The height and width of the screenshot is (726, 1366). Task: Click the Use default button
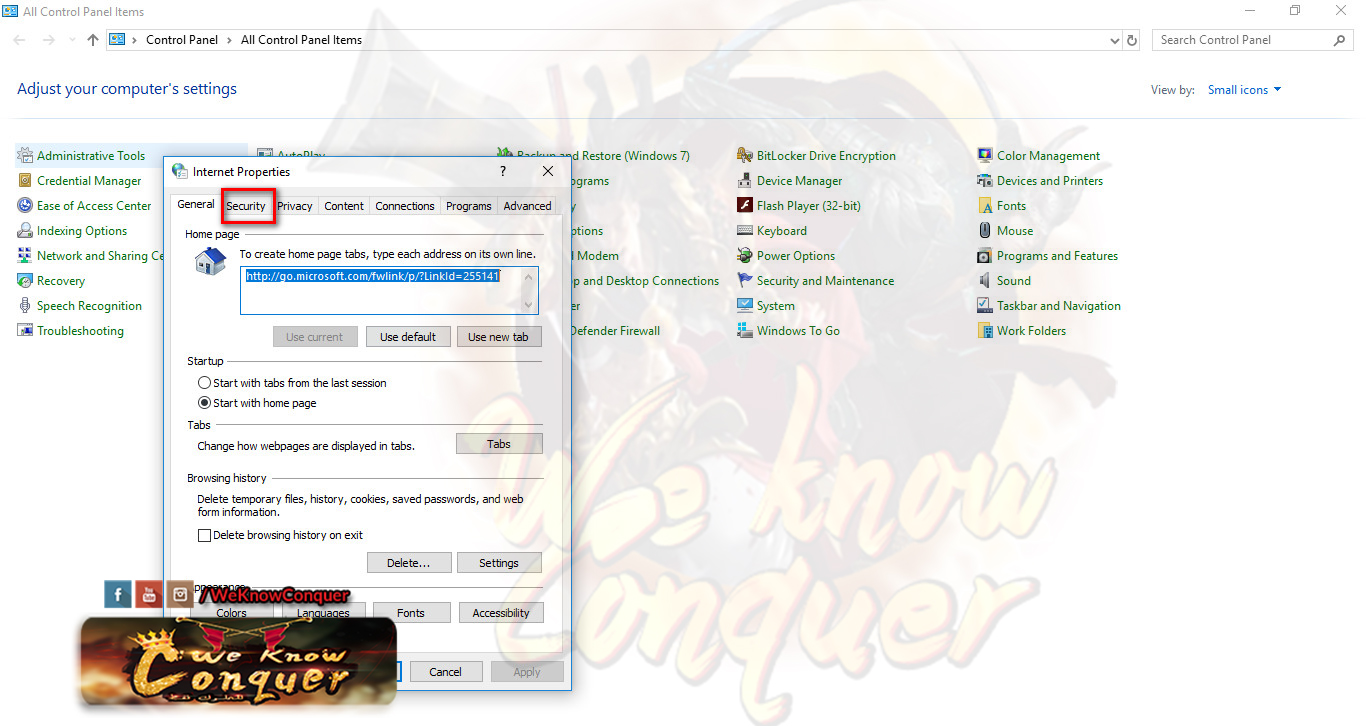click(408, 337)
